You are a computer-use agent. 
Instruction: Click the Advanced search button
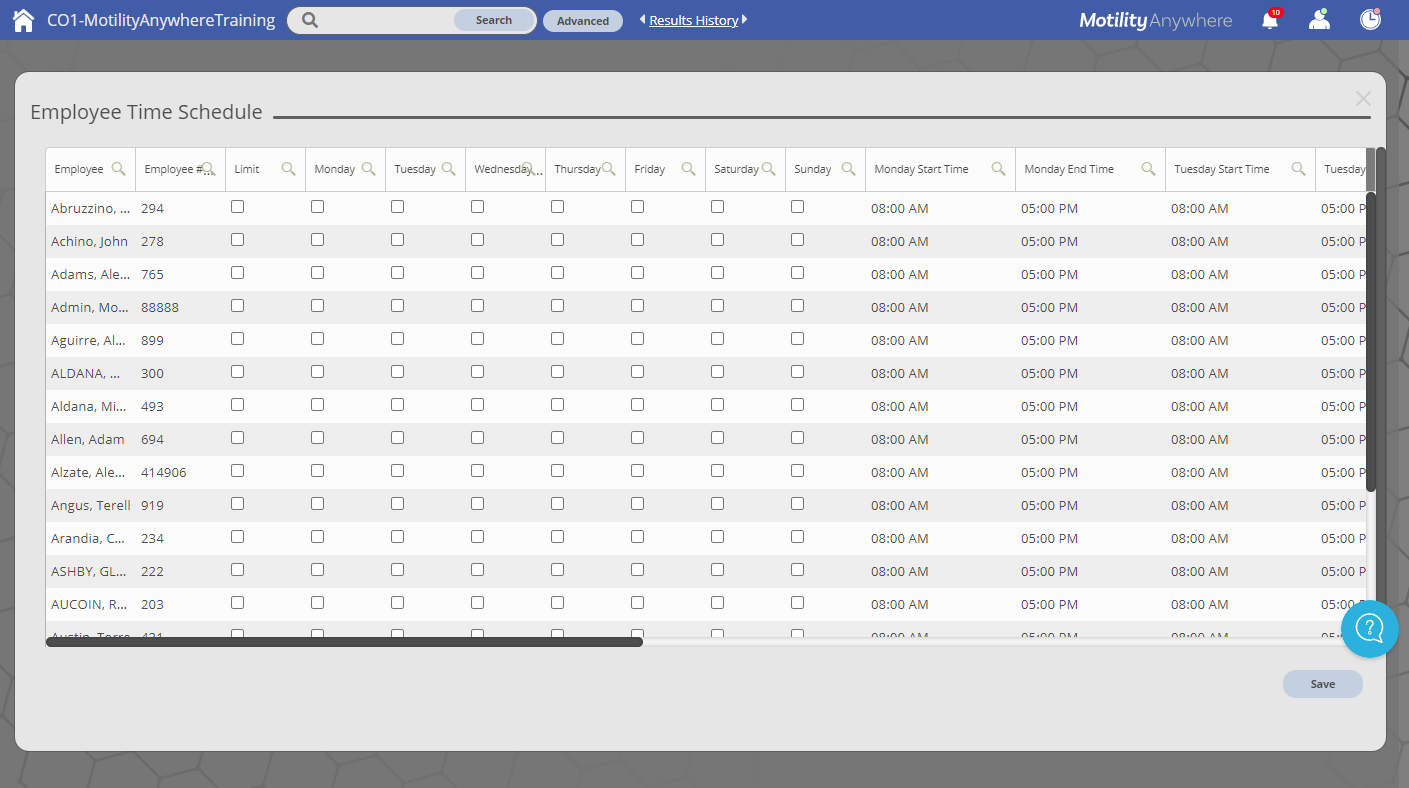click(x=583, y=20)
